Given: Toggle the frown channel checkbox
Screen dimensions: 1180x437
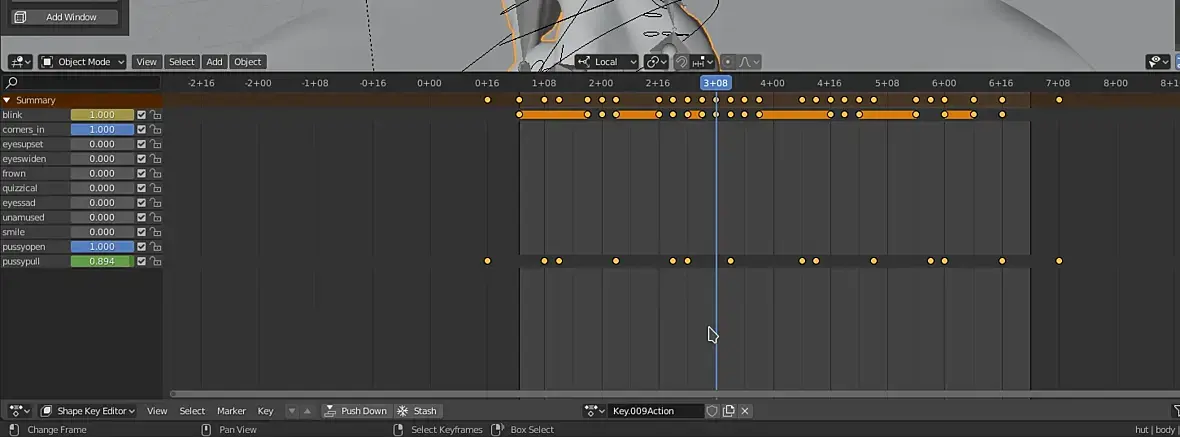Looking at the screenshot, I should click(141, 173).
